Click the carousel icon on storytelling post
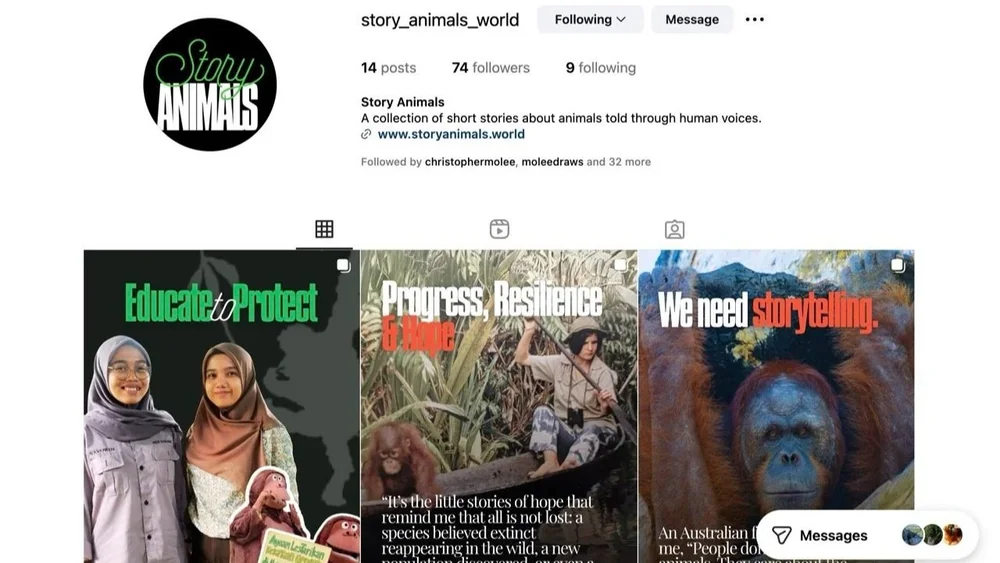The image size is (1000, 563). 897,265
